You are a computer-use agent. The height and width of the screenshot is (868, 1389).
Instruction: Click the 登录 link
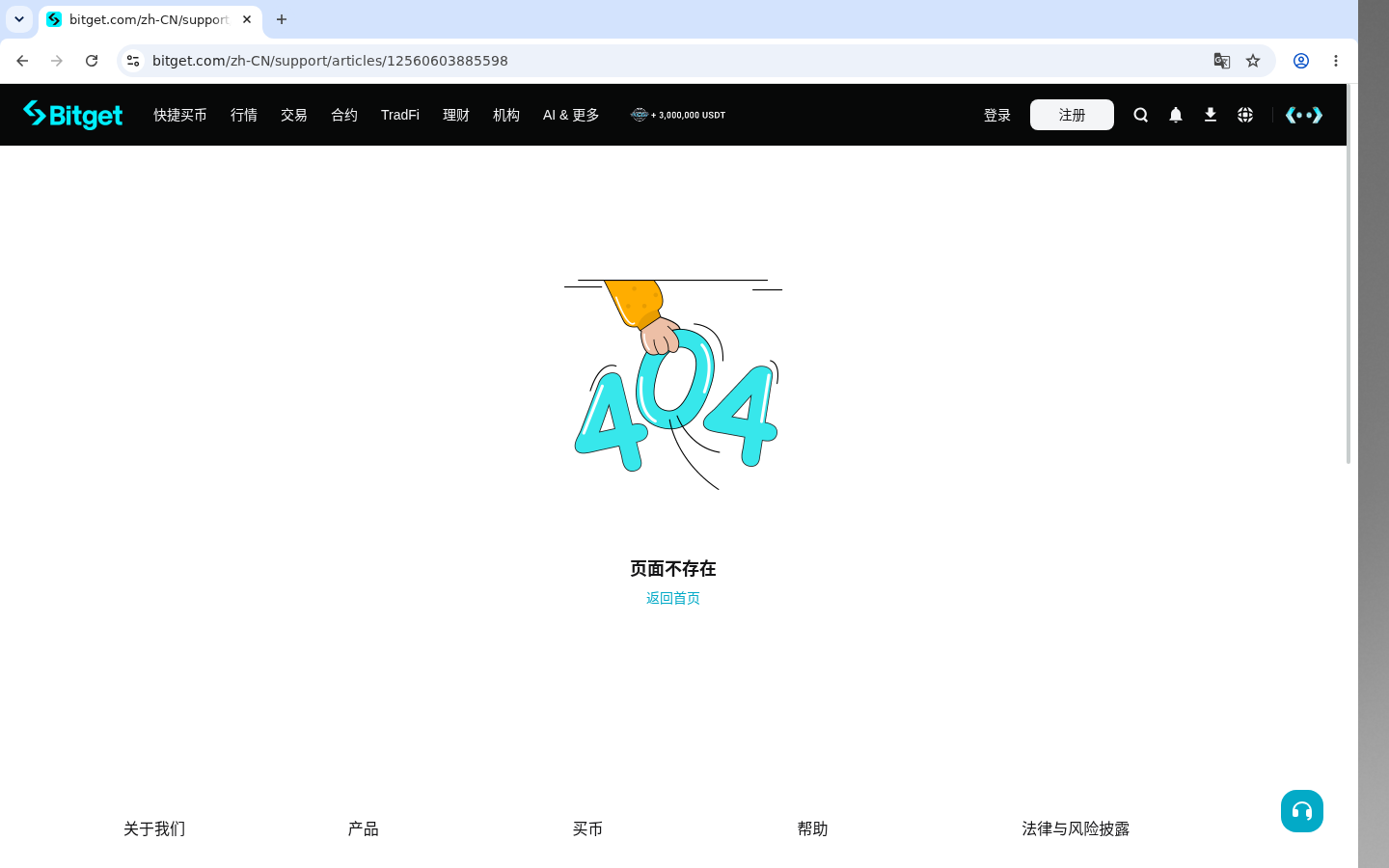(997, 115)
